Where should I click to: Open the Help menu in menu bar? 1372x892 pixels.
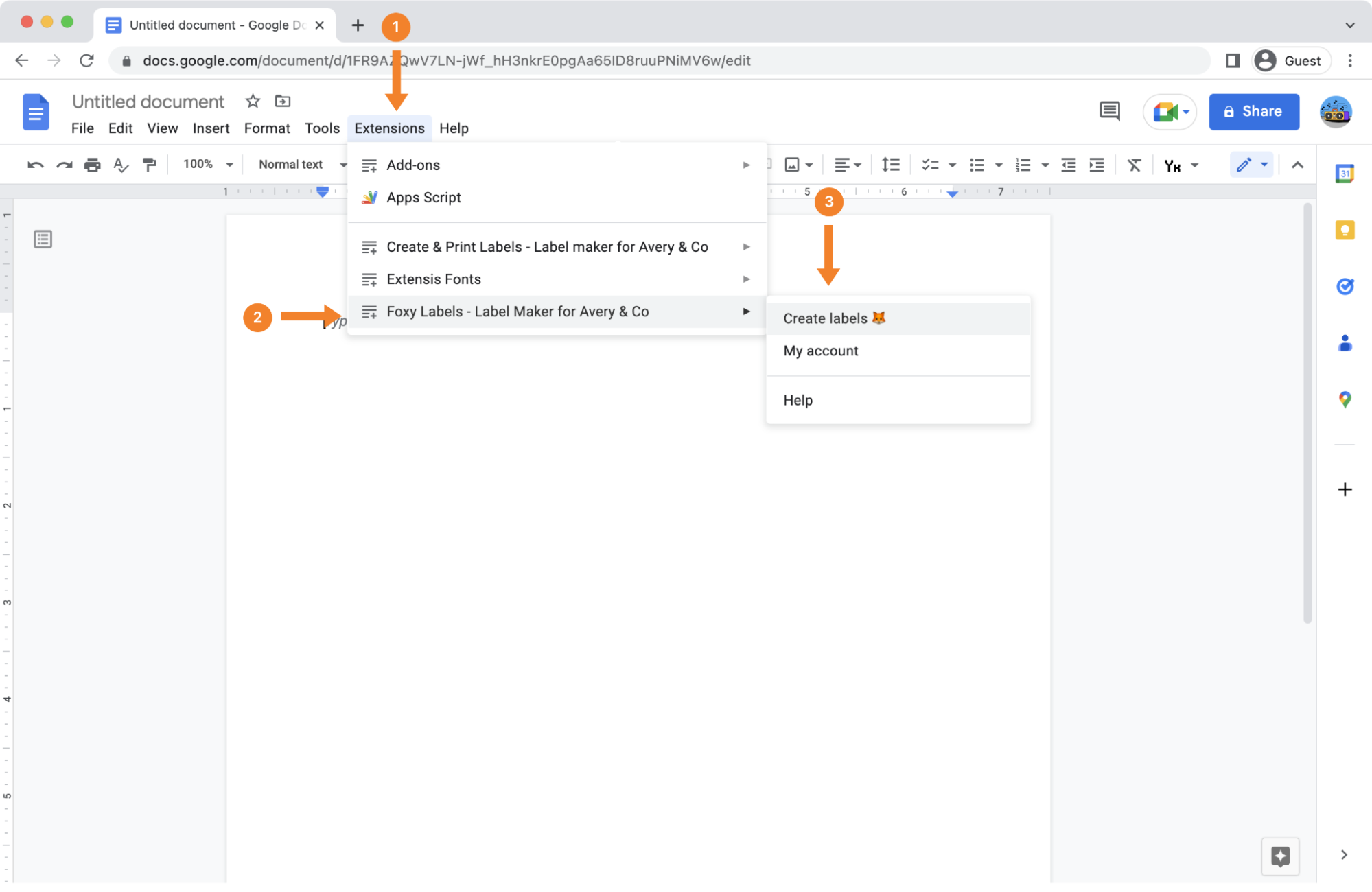(x=454, y=128)
